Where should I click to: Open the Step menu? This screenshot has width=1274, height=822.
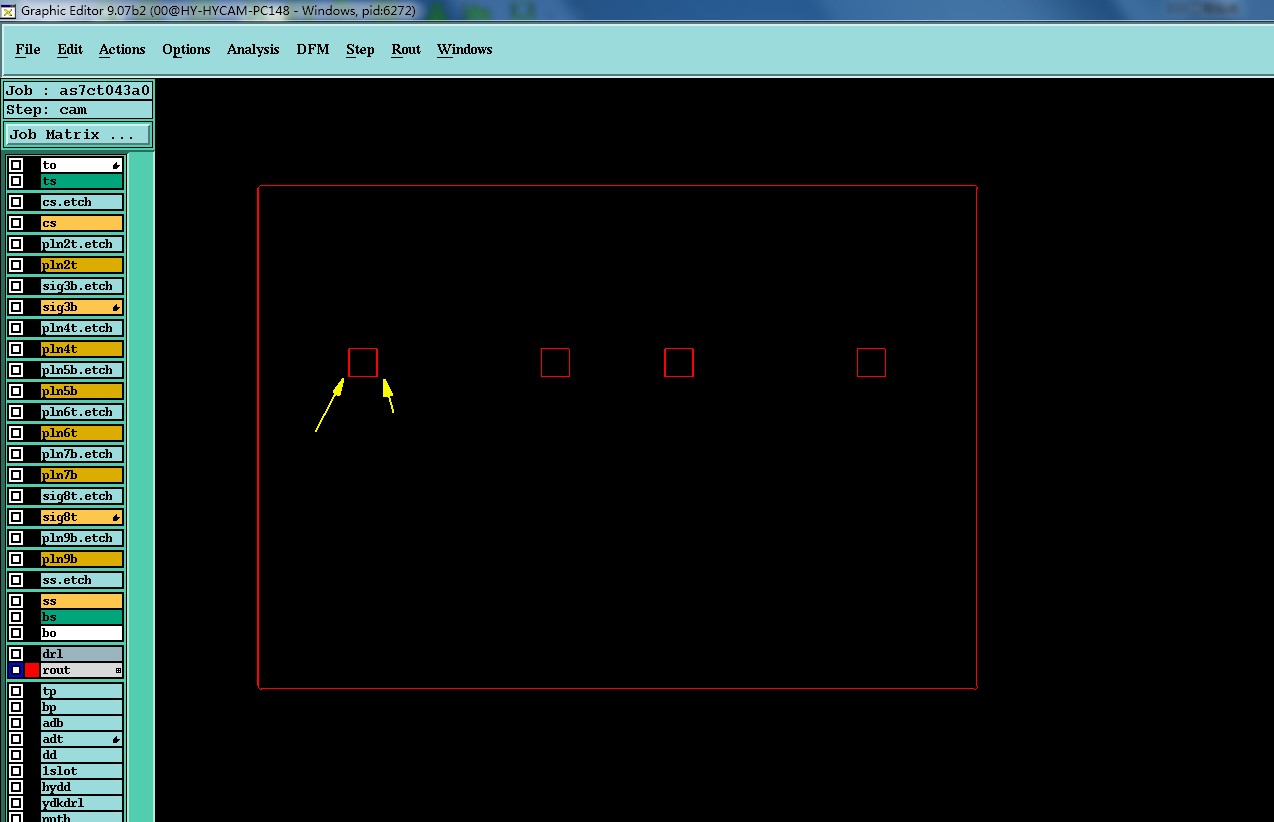[360, 49]
